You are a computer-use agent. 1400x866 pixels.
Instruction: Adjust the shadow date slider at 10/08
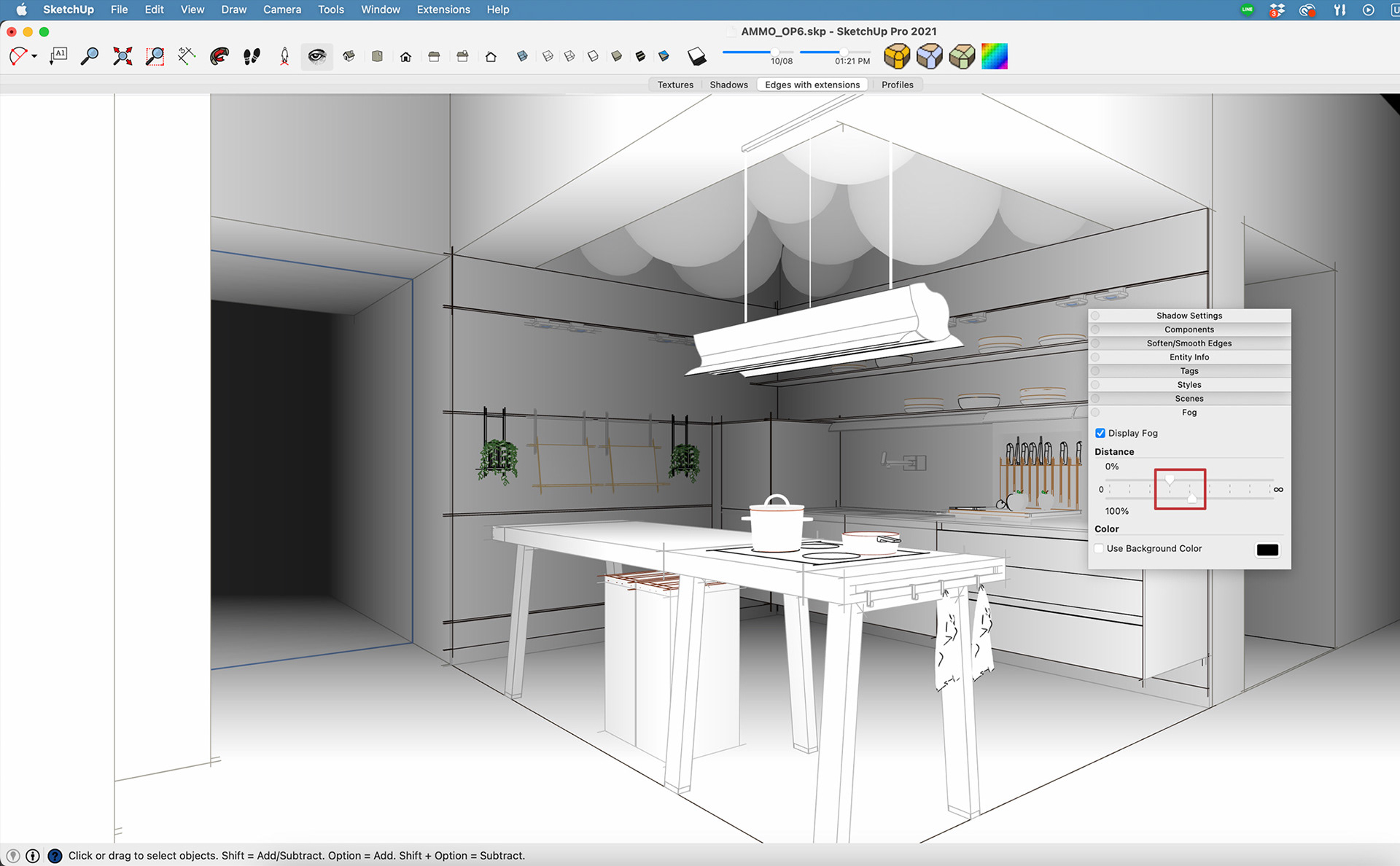click(774, 52)
